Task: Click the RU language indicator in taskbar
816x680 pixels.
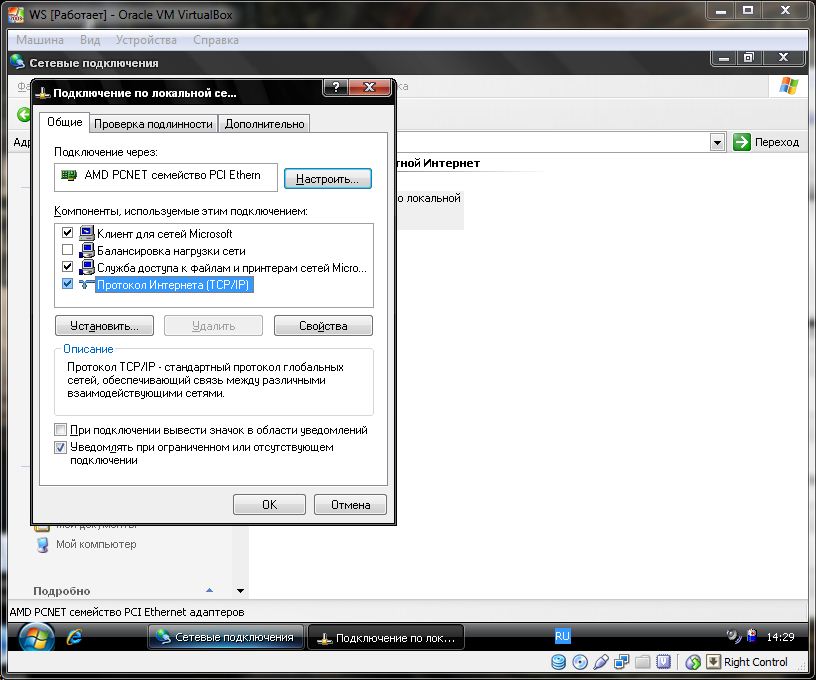Action: click(x=563, y=636)
